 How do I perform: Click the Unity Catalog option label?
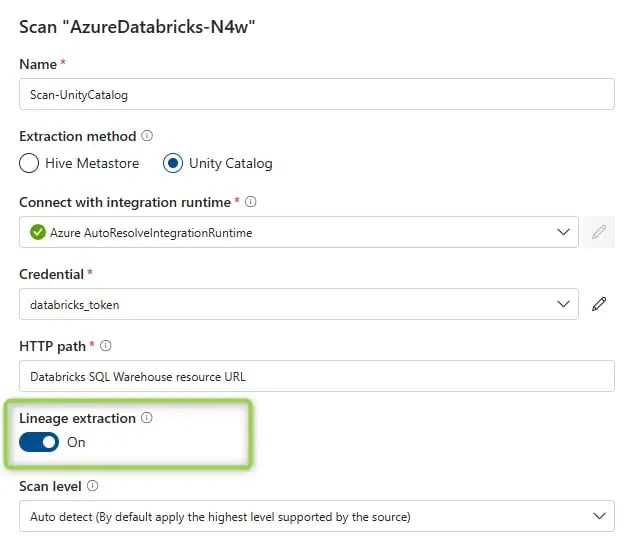pos(230,163)
